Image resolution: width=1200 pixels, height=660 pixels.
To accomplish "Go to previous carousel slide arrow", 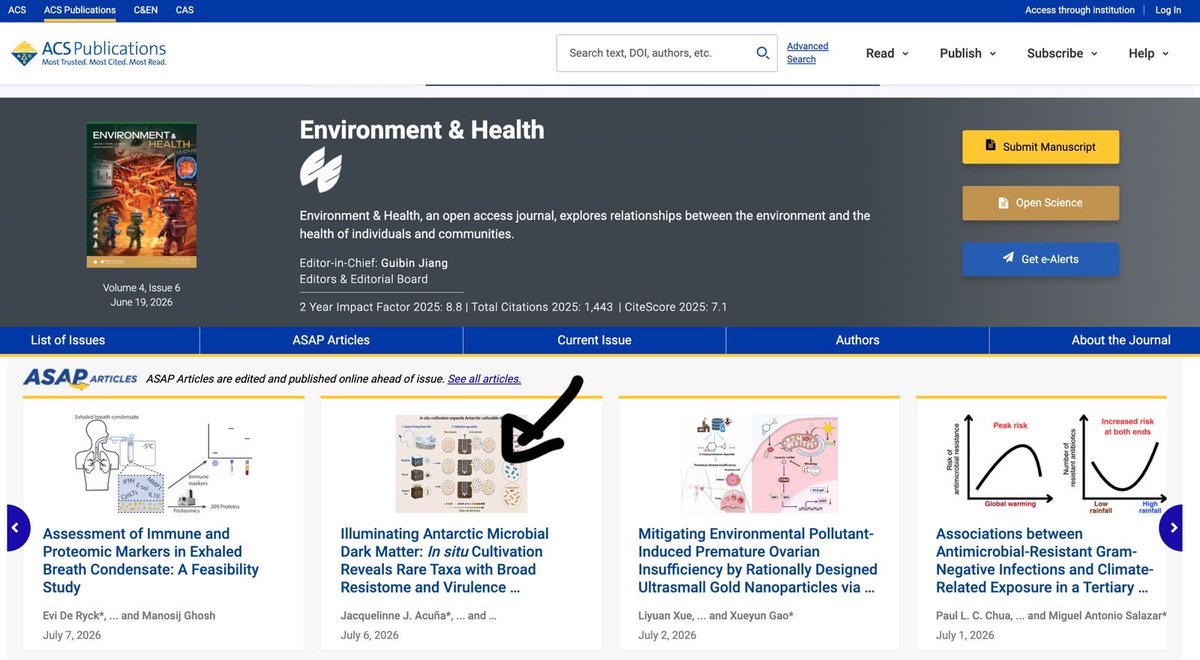I will (x=17, y=527).
